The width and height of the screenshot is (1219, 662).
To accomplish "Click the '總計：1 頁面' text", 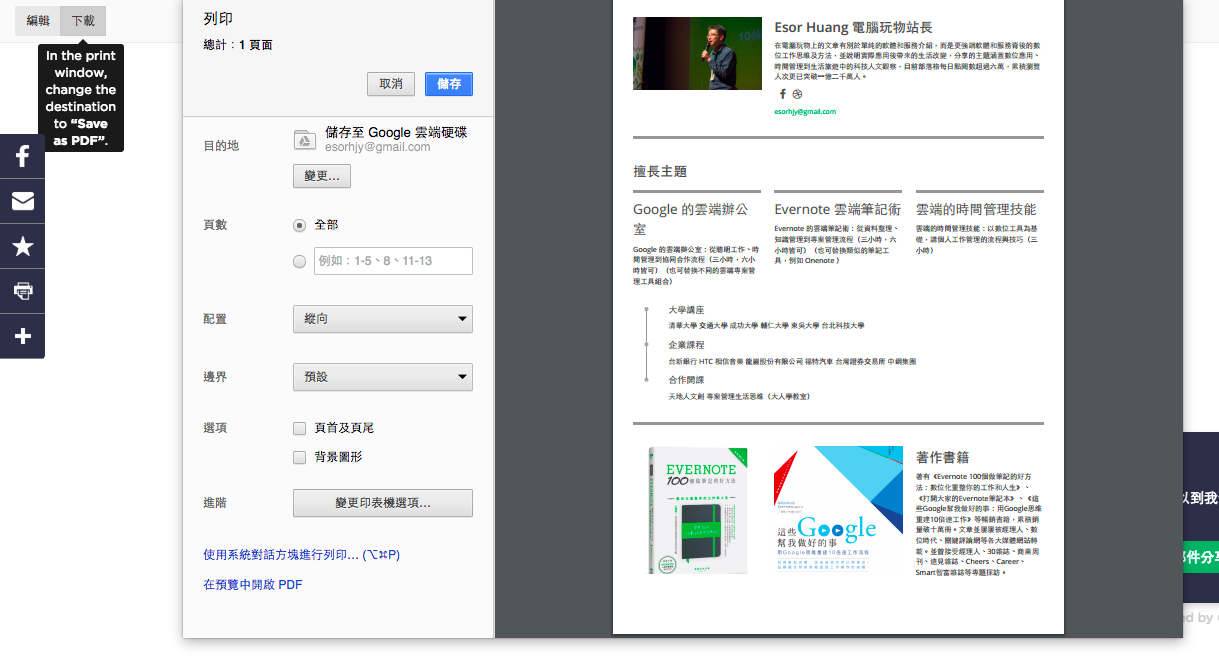I will (x=238, y=45).
